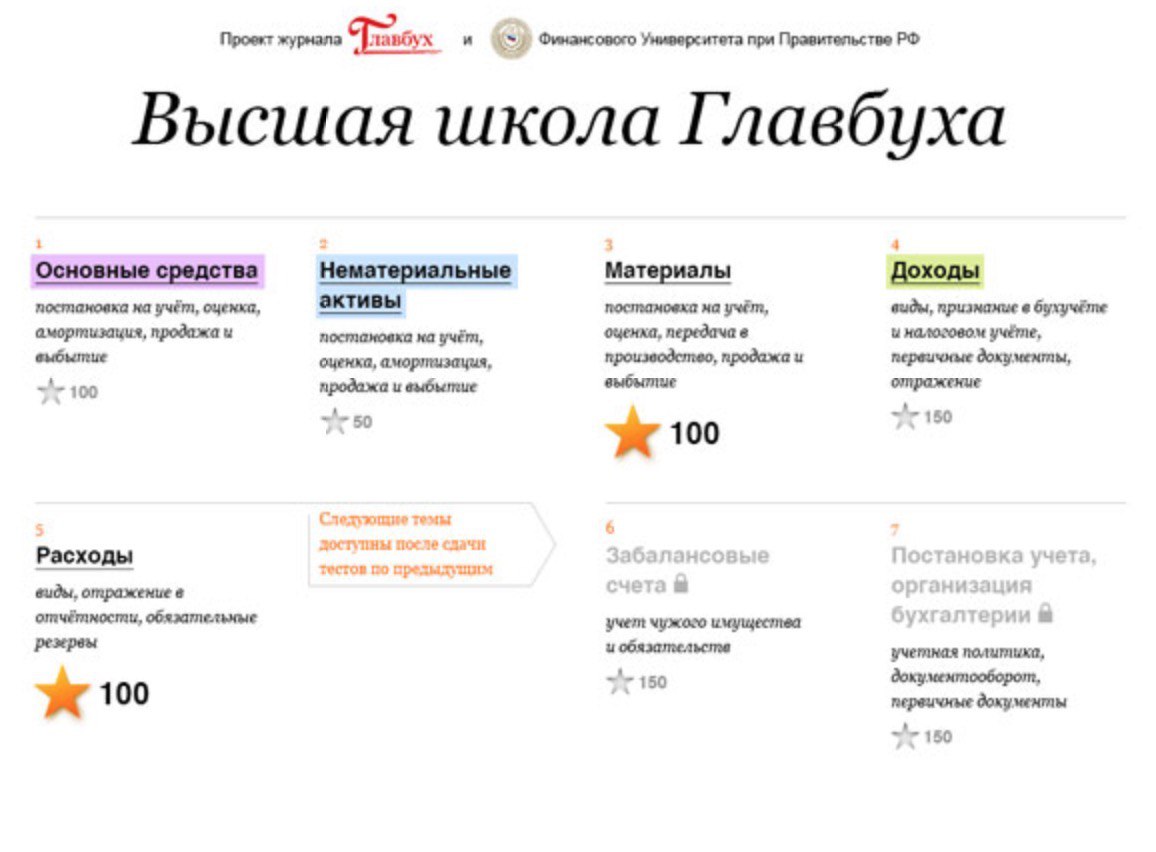Select the locked Забалансовые счета topic

[x=687, y=570]
